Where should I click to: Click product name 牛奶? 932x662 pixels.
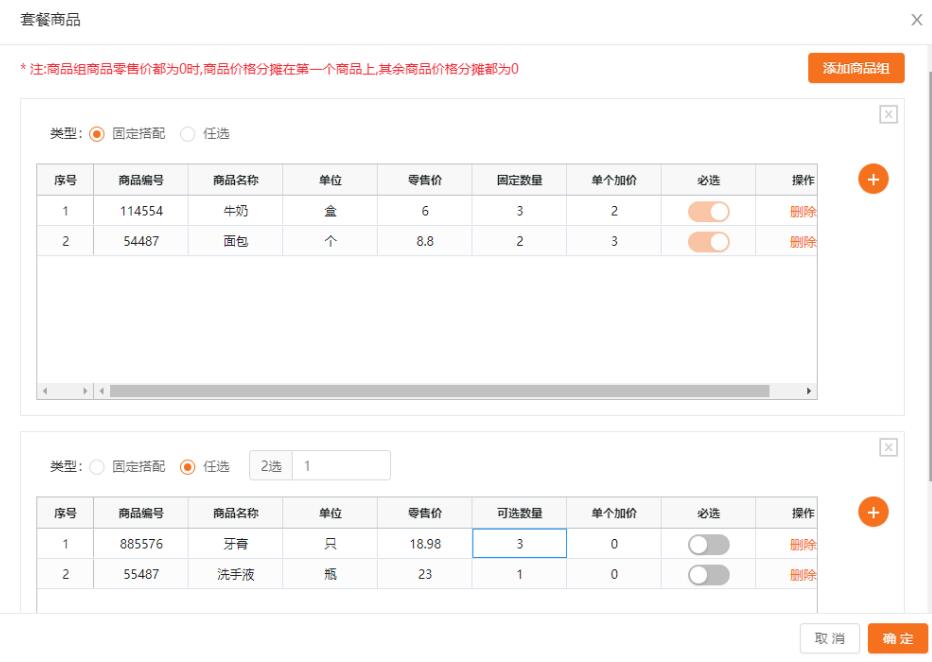tap(235, 211)
